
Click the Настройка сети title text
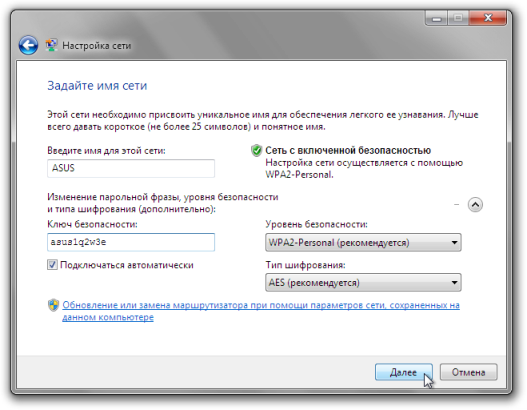[x=97, y=46]
